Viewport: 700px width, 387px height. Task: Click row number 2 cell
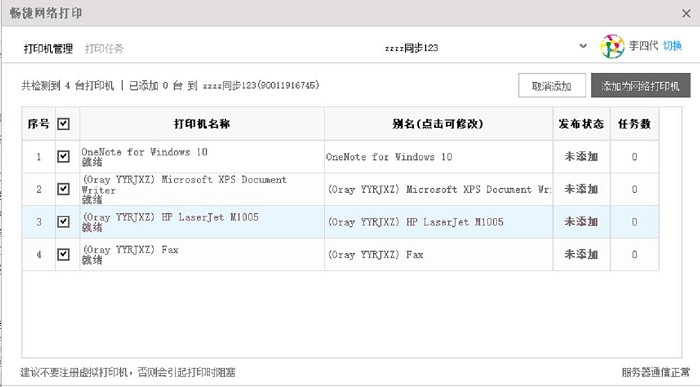click(39, 189)
